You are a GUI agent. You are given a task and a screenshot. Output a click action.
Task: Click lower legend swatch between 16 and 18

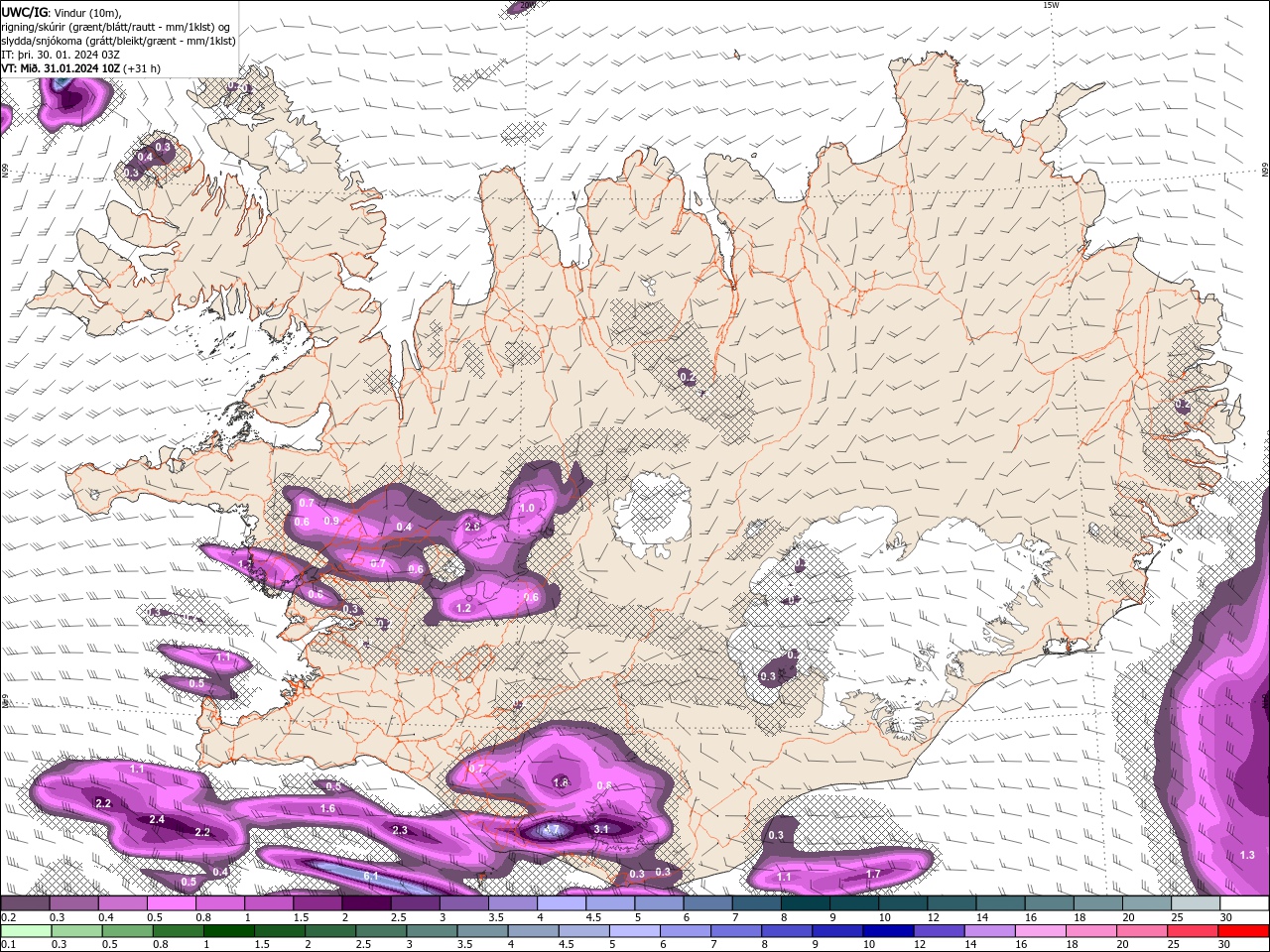click(1040, 930)
